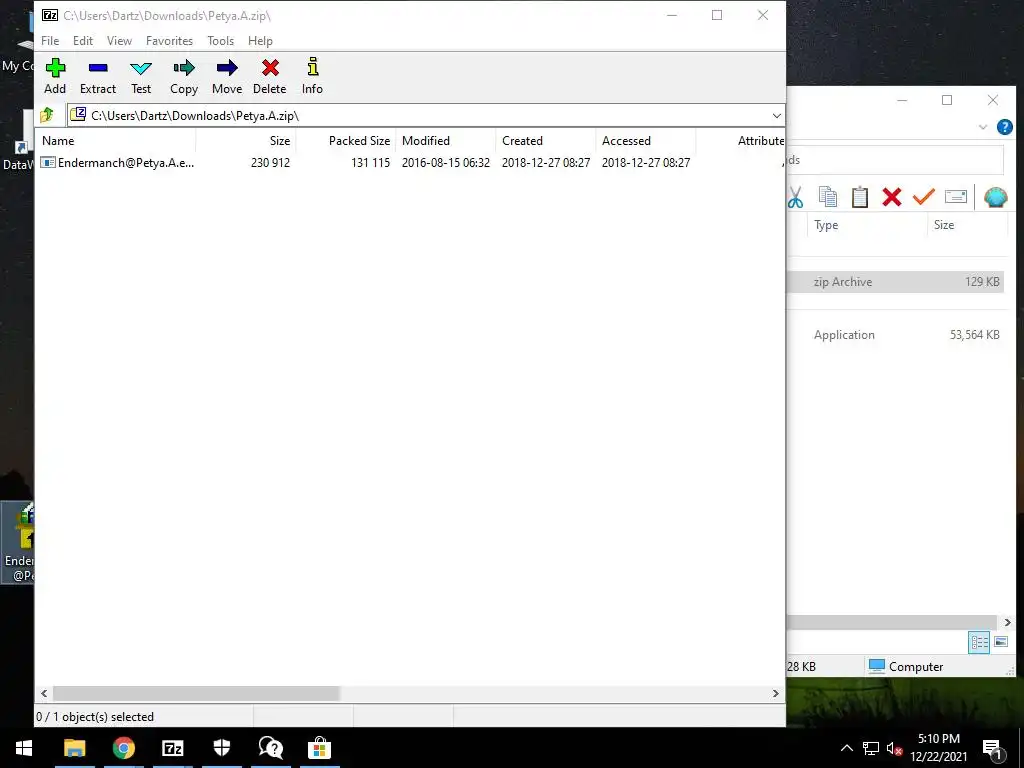Open the Windows Start menu

coord(24,748)
